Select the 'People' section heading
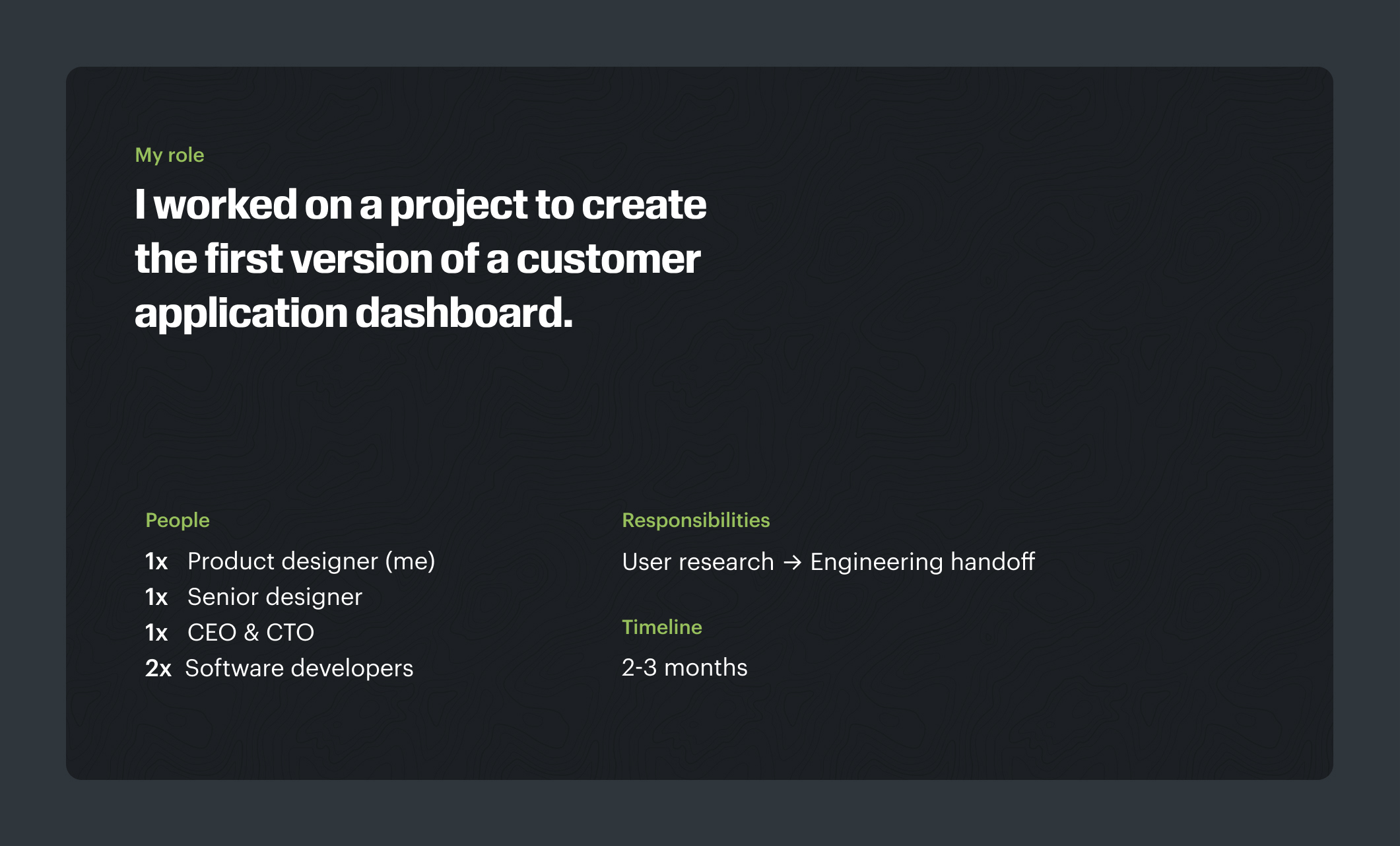Viewport: 1400px width, 846px height. pos(178,520)
